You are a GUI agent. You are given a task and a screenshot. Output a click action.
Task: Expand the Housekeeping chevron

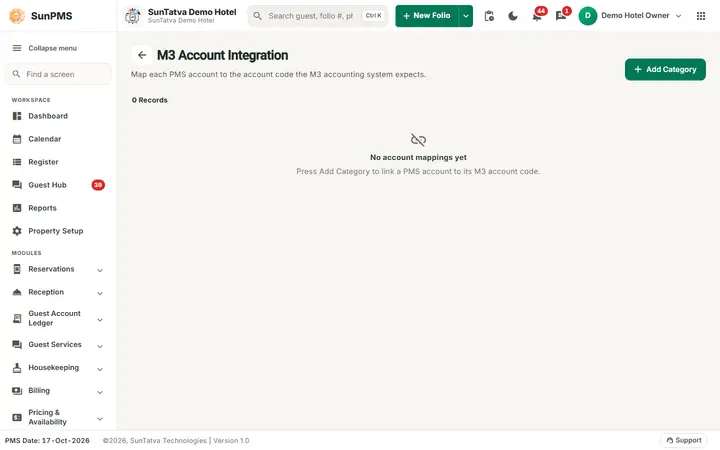point(100,369)
